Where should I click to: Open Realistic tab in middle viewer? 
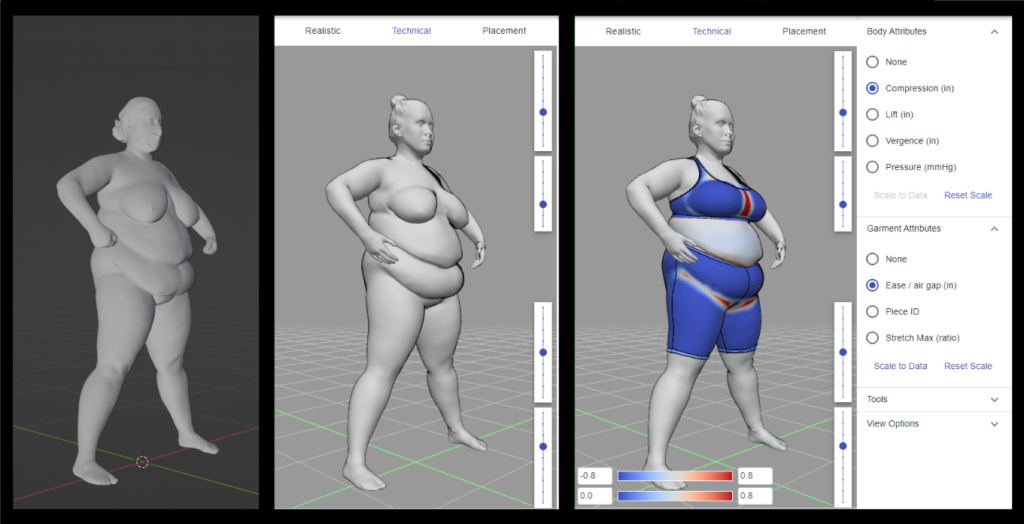pos(323,31)
